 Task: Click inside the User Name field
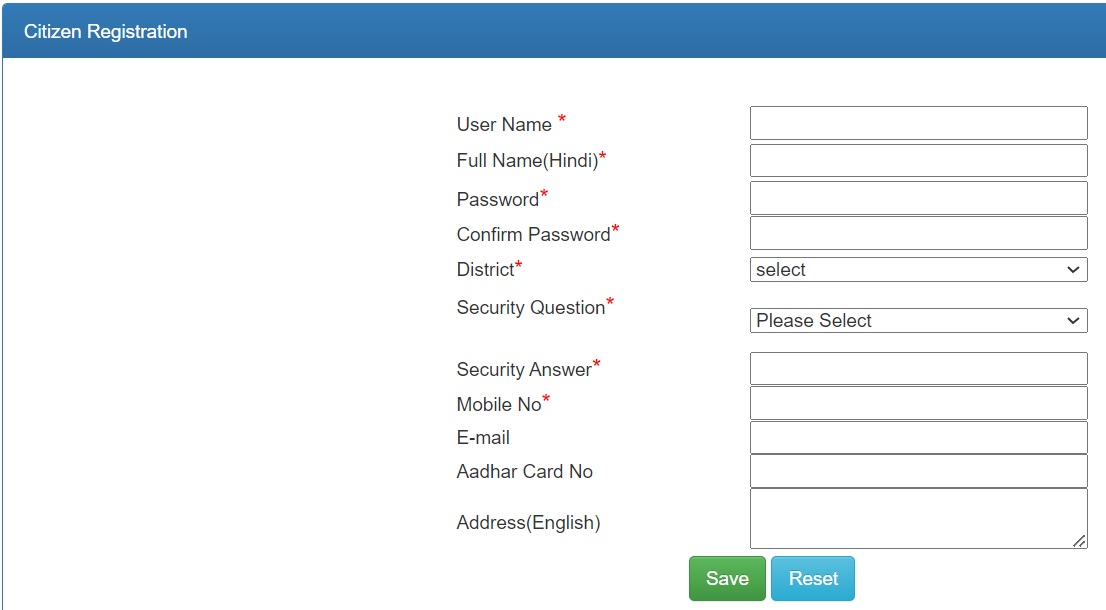917,122
